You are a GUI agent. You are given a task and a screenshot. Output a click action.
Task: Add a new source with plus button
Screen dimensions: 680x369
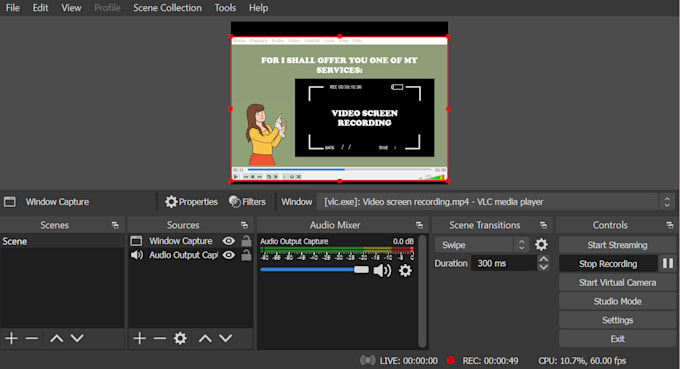[x=139, y=338]
